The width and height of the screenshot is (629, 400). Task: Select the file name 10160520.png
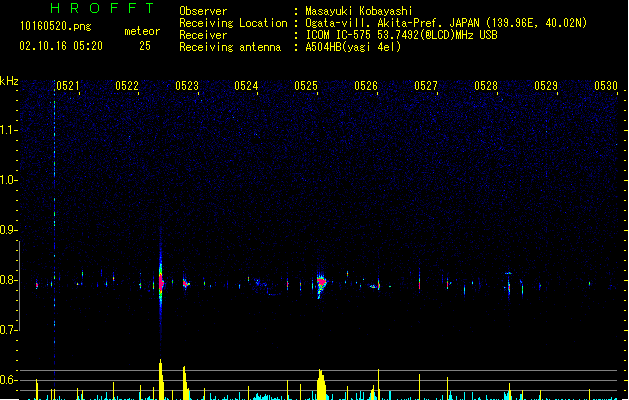[55, 26]
